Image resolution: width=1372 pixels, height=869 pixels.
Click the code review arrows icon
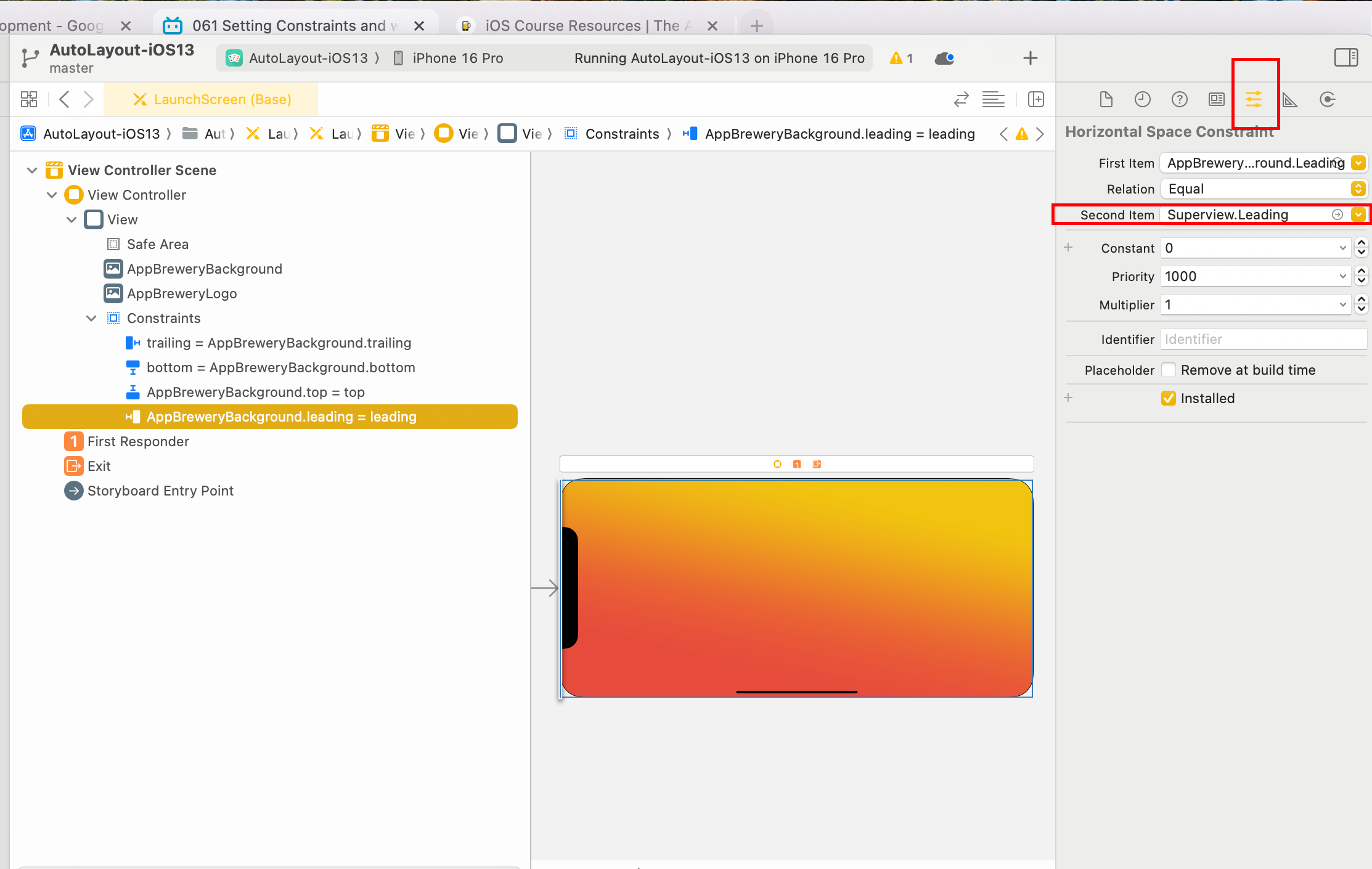[961, 99]
